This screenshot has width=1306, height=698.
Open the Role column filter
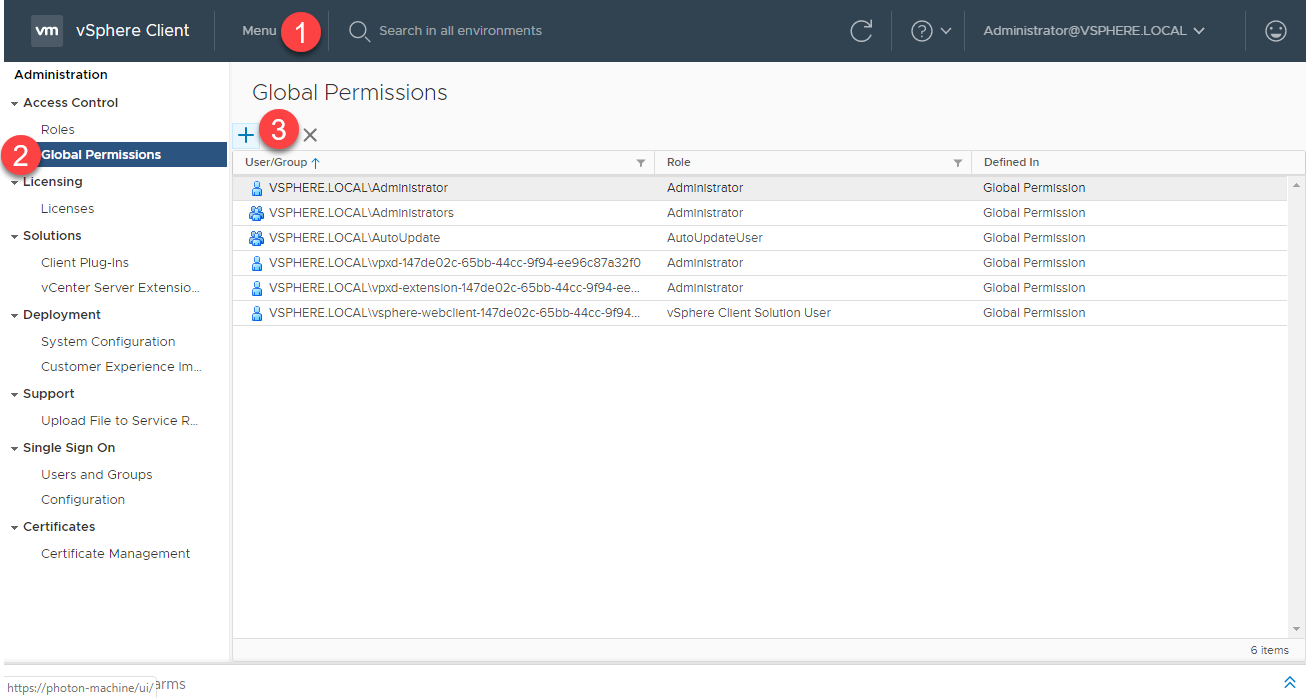click(x=957, y=163)
